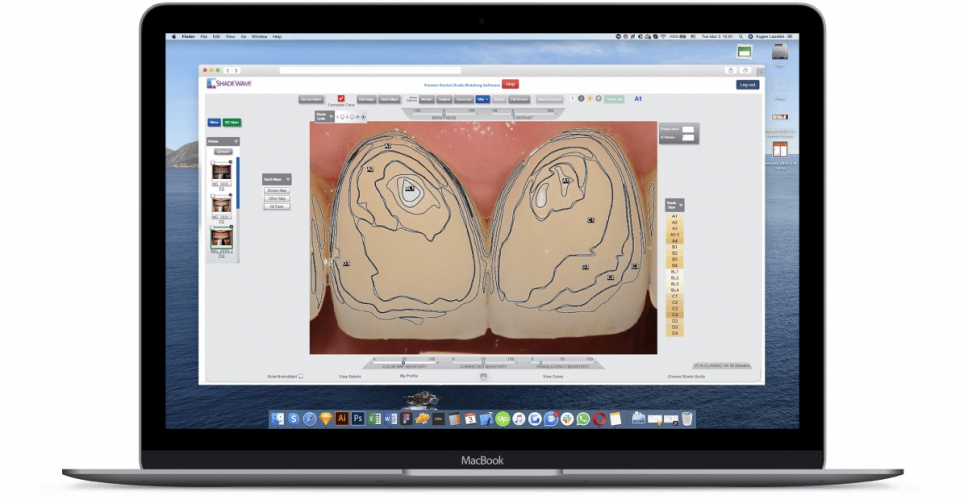Open WhatsApp from the dock

(583, 419)
